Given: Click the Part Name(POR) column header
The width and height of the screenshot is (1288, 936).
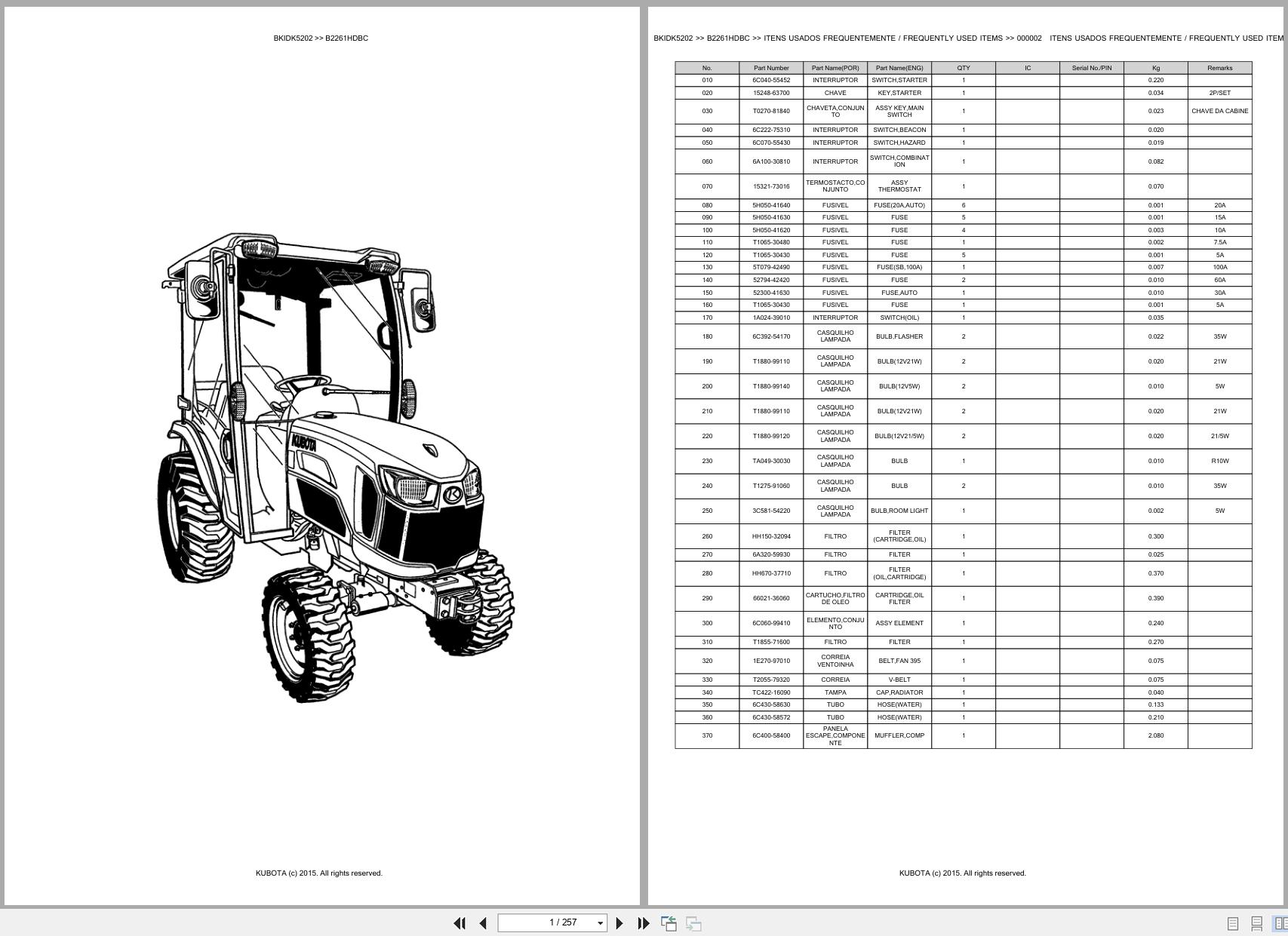Looking at the screenshot, I should tap(835, 68).
